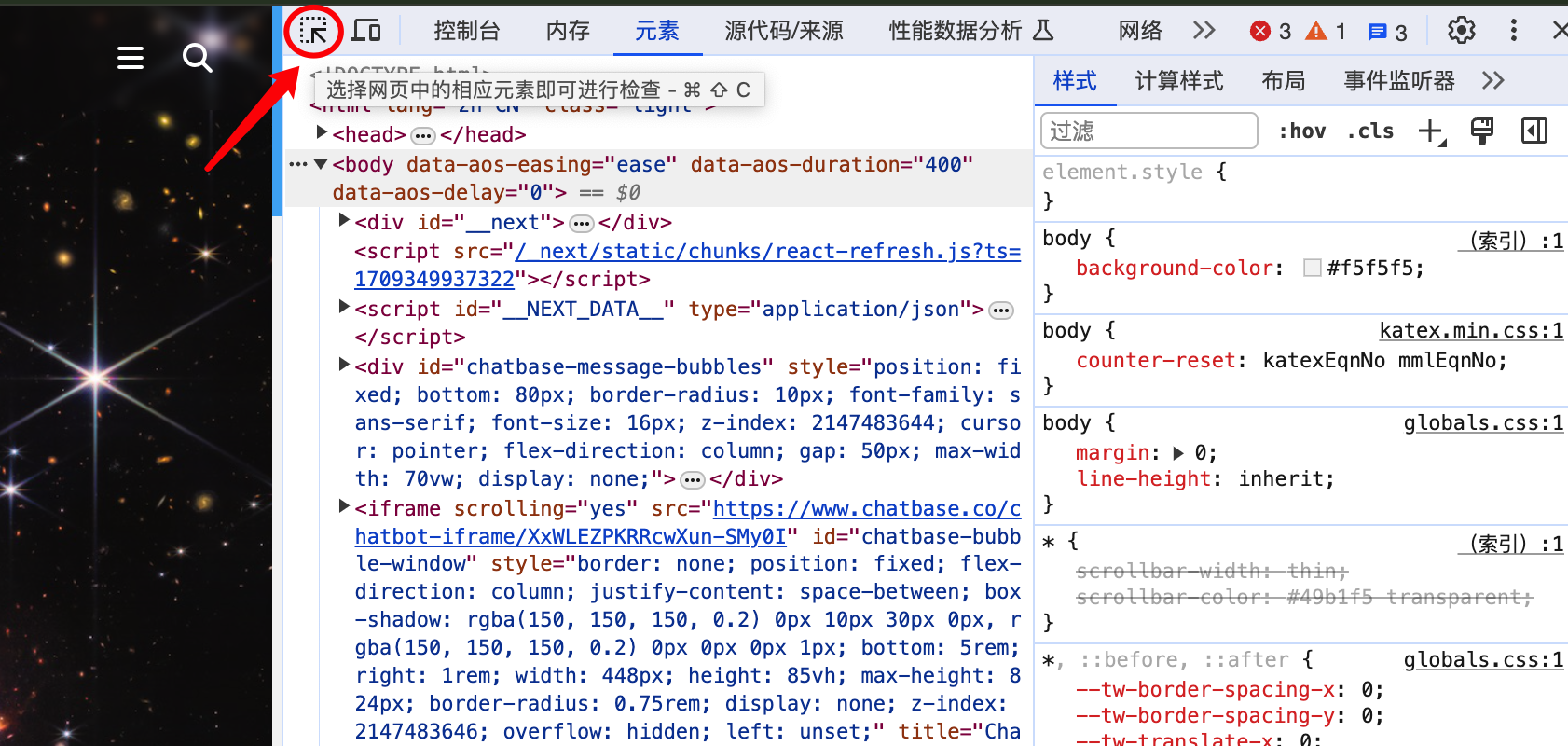Open the 源代码/来源 tab
The image size is (1568, 746).
(x=784, y=31)
